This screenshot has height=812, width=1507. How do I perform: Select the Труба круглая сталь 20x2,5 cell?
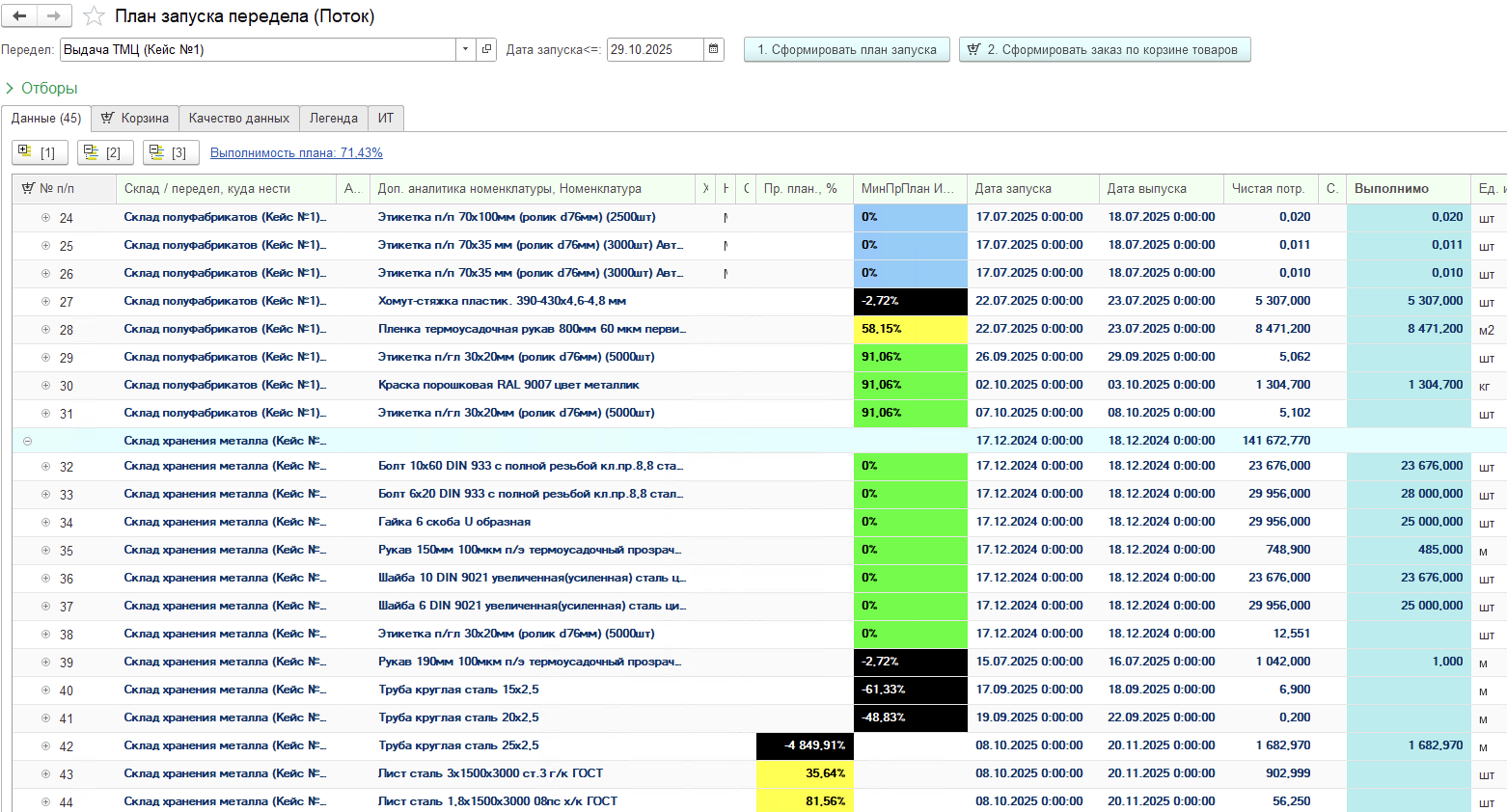[532, 718]
